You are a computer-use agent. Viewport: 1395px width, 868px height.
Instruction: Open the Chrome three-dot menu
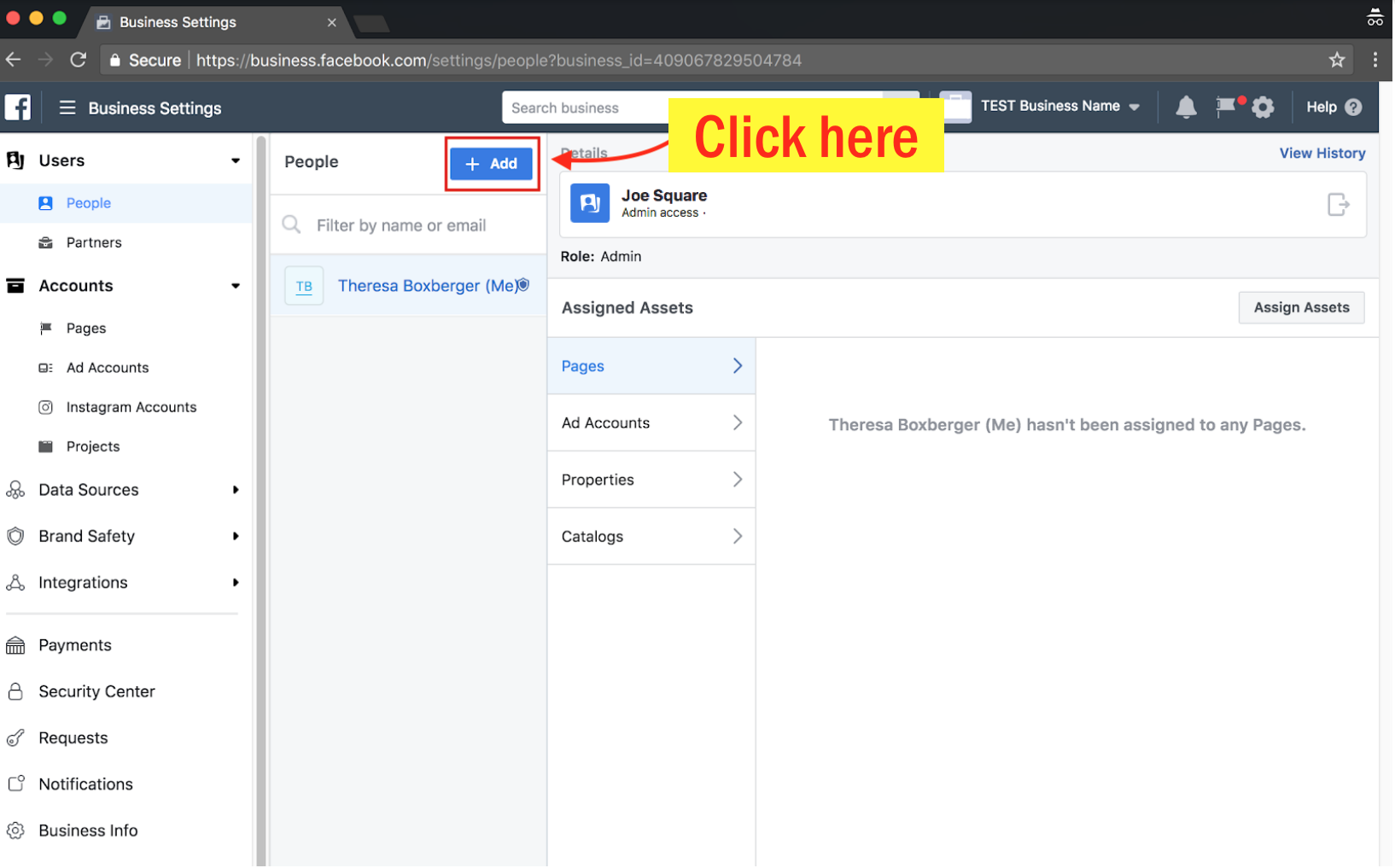point(1377,60)
